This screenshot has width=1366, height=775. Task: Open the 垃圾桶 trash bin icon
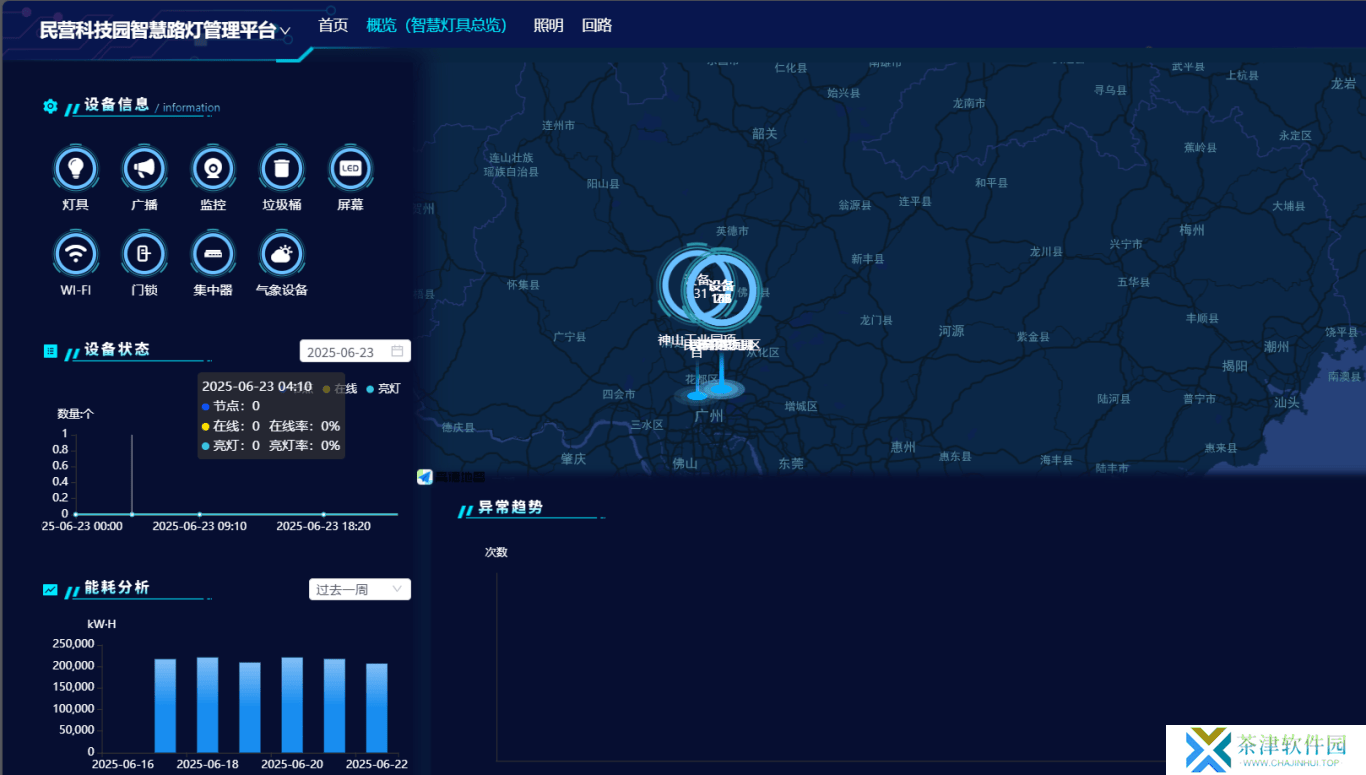tap(282, 169)
